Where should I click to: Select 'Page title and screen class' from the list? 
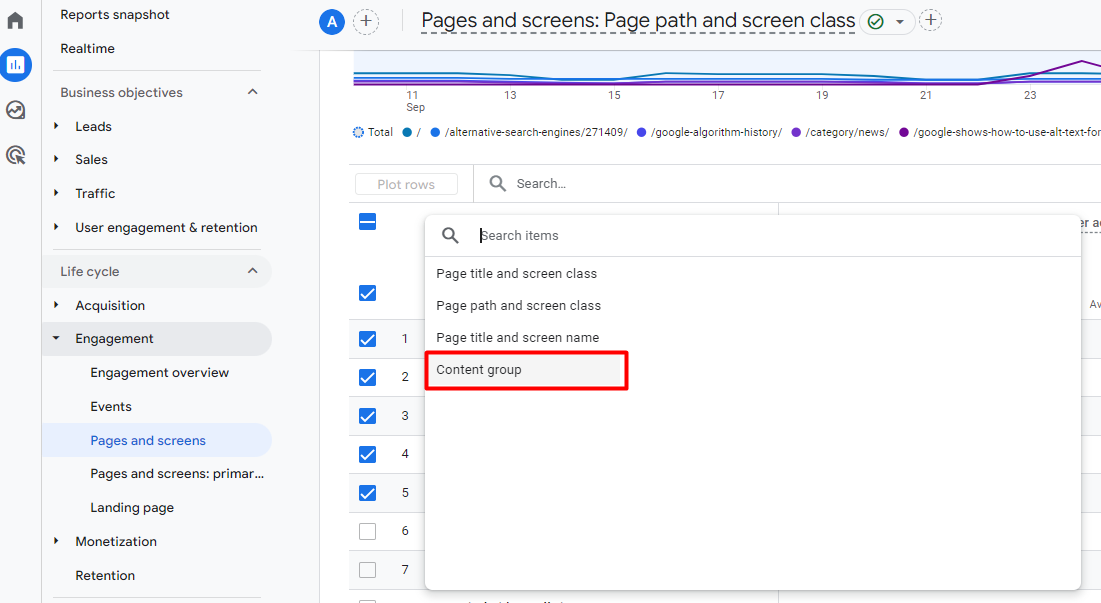[x=515, y=273]
